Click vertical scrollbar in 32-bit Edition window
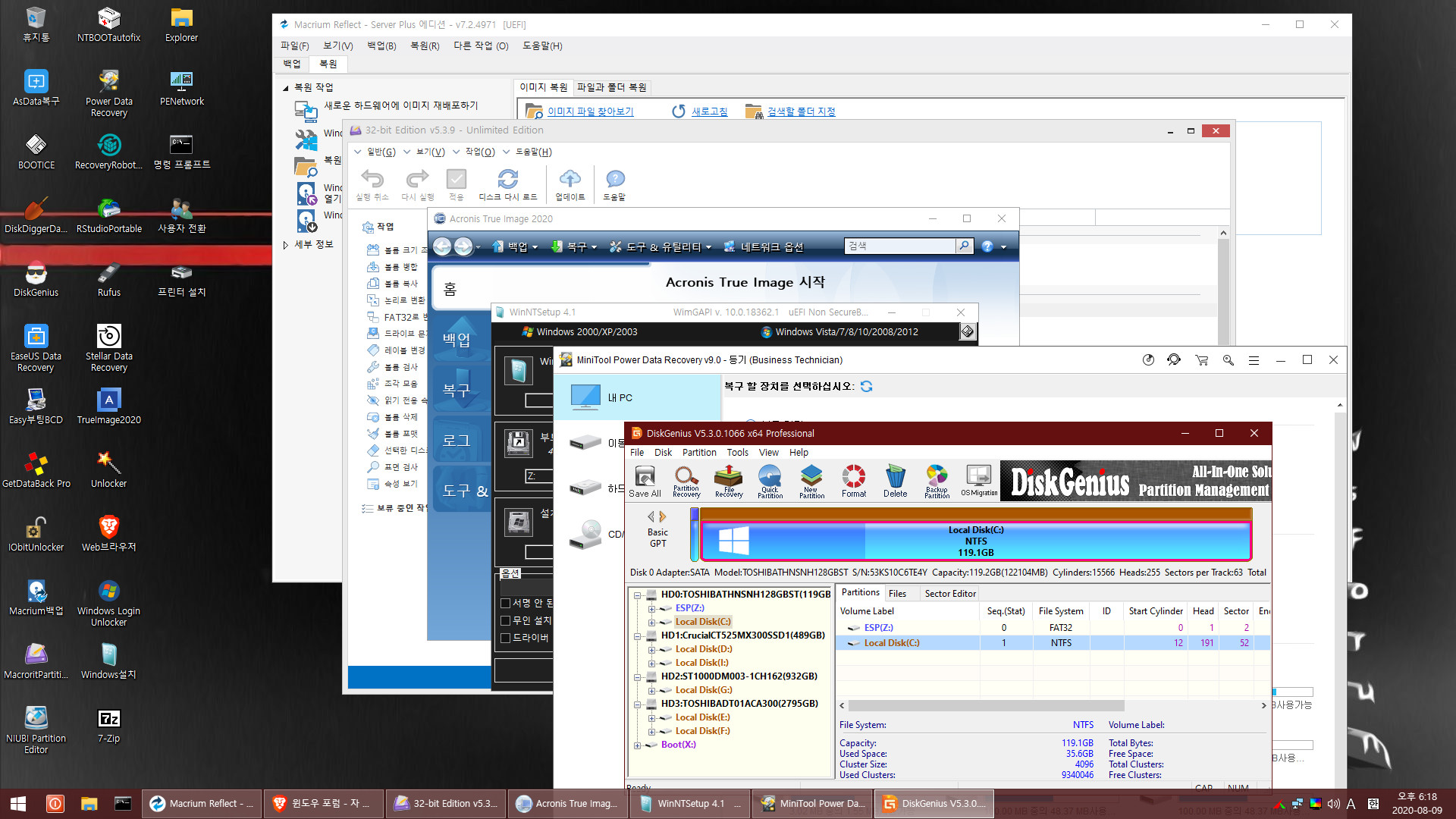The image size is (1456, 819). [x=1222, y=288]
